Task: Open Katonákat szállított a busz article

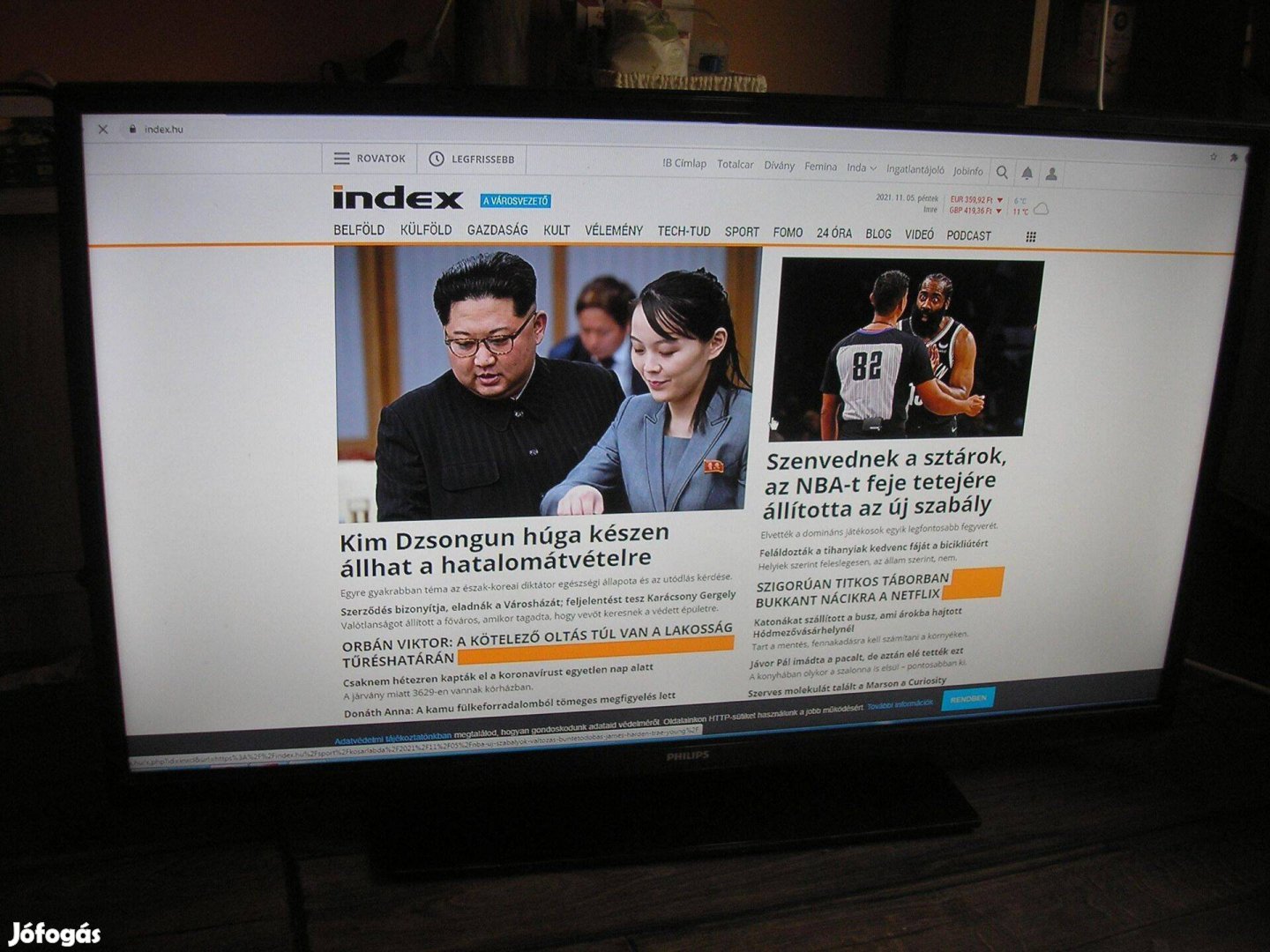Action: pyautogui.click(x=856, y=621)
